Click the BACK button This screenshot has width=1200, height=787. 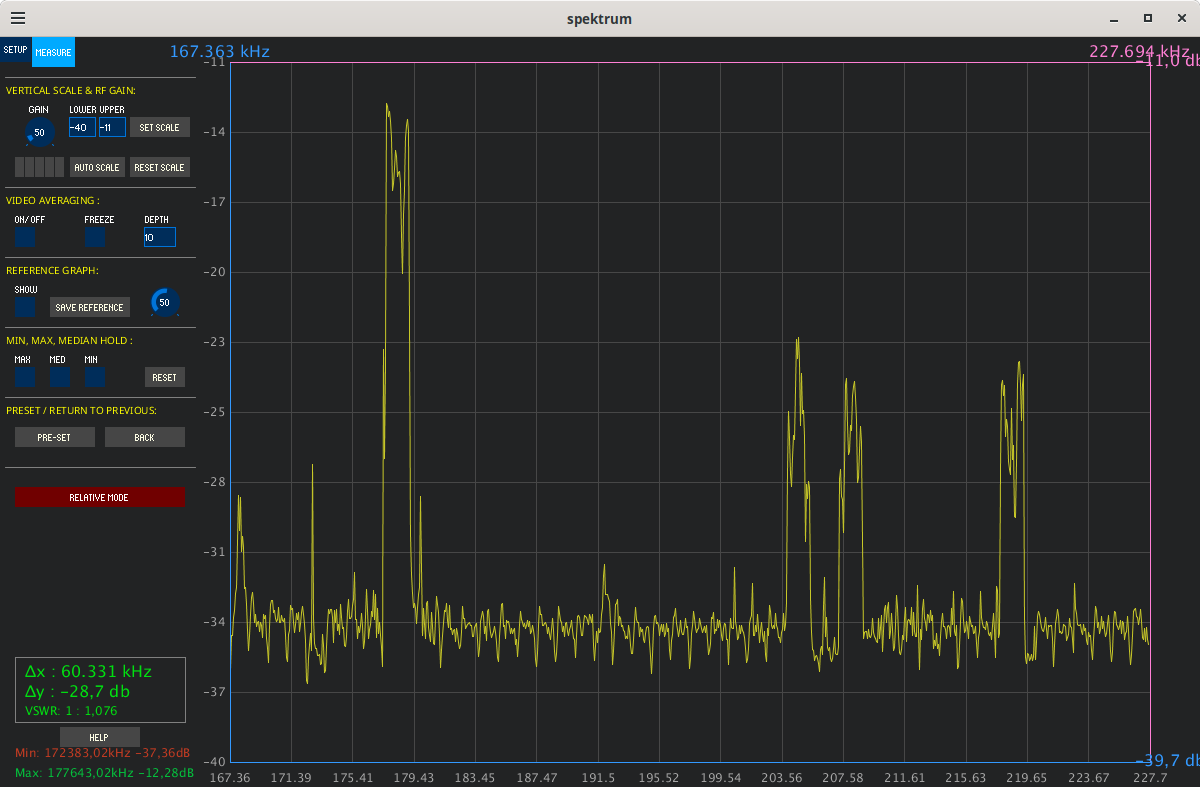[x=145, y=437]
